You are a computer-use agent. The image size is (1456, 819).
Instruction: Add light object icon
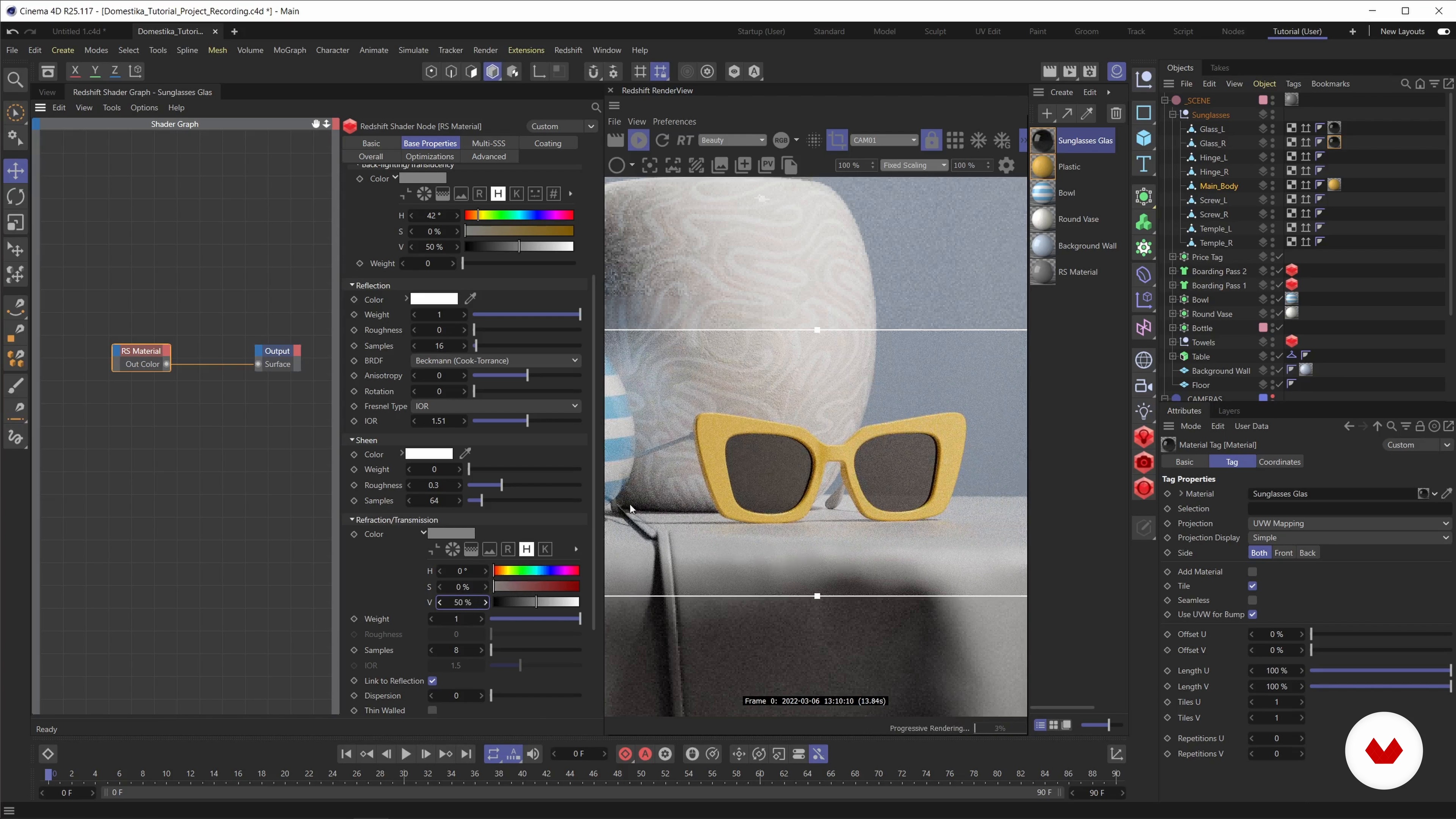pyautogui.click(x=1144, y=412)
